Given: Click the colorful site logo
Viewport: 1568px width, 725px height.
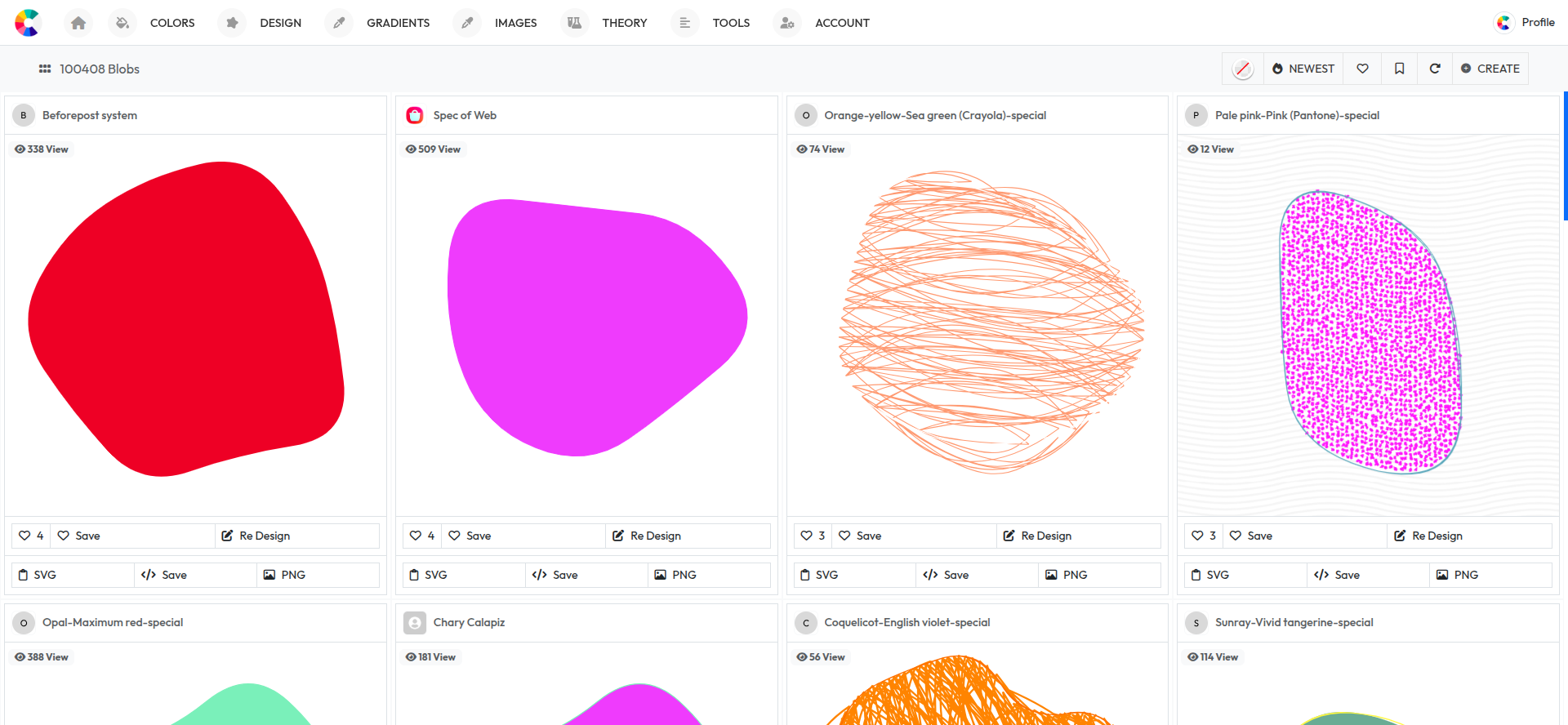Looking at the screenshot, I should tap(27, 23).
